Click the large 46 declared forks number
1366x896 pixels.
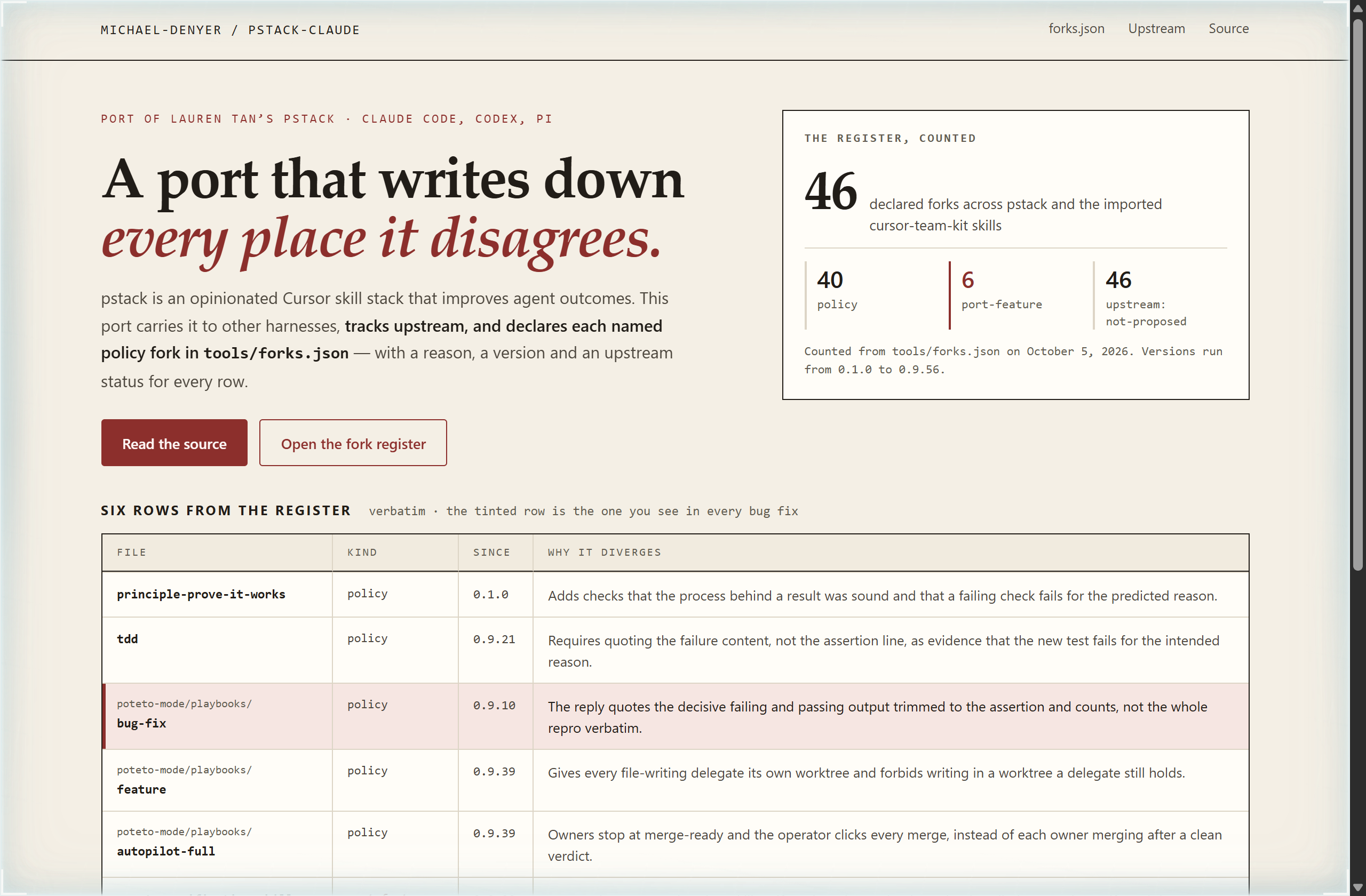pos(830,192)
